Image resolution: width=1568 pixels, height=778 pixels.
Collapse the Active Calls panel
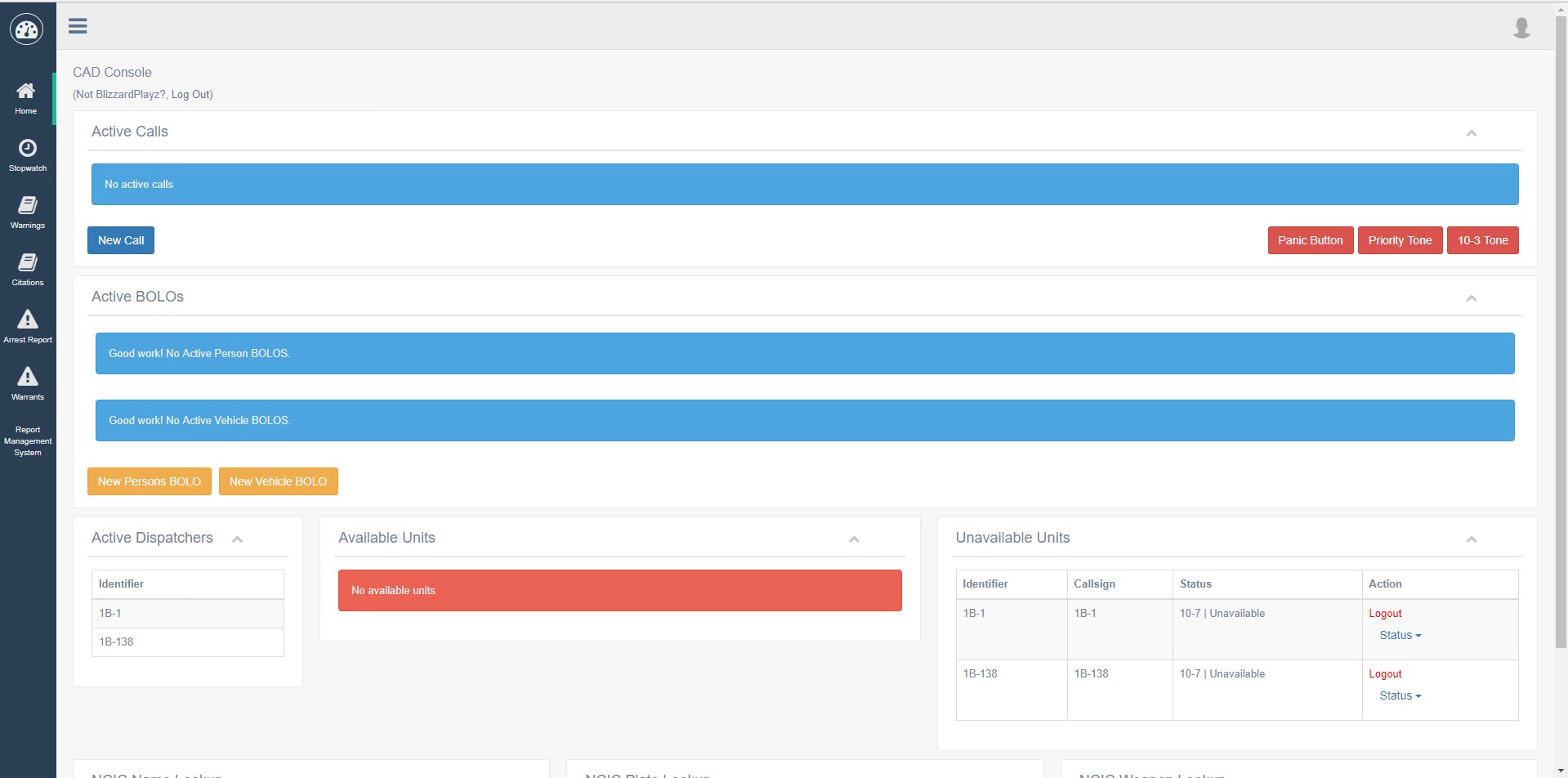(1471, 133)
